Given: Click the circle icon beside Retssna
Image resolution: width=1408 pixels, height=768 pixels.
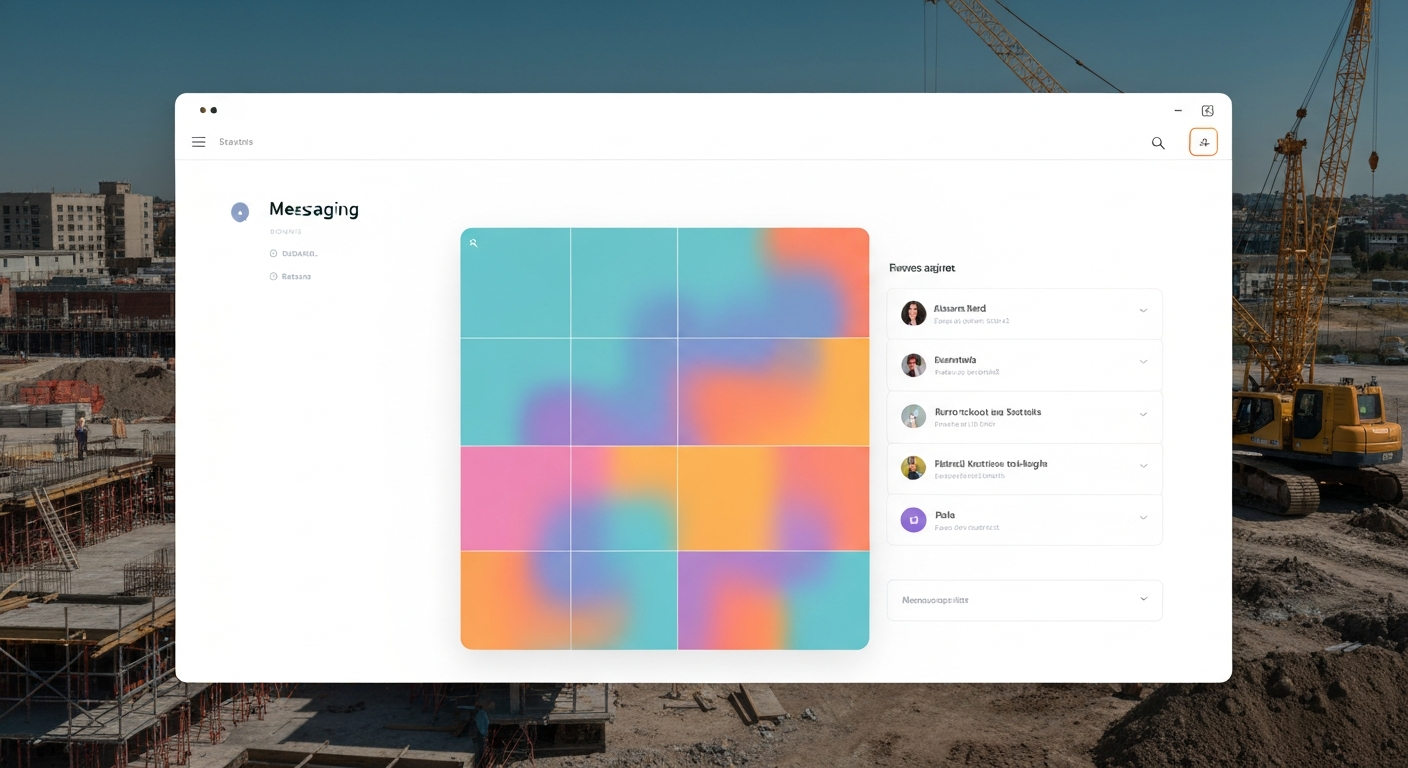Looking at the screenshot, I should [273, 276].
